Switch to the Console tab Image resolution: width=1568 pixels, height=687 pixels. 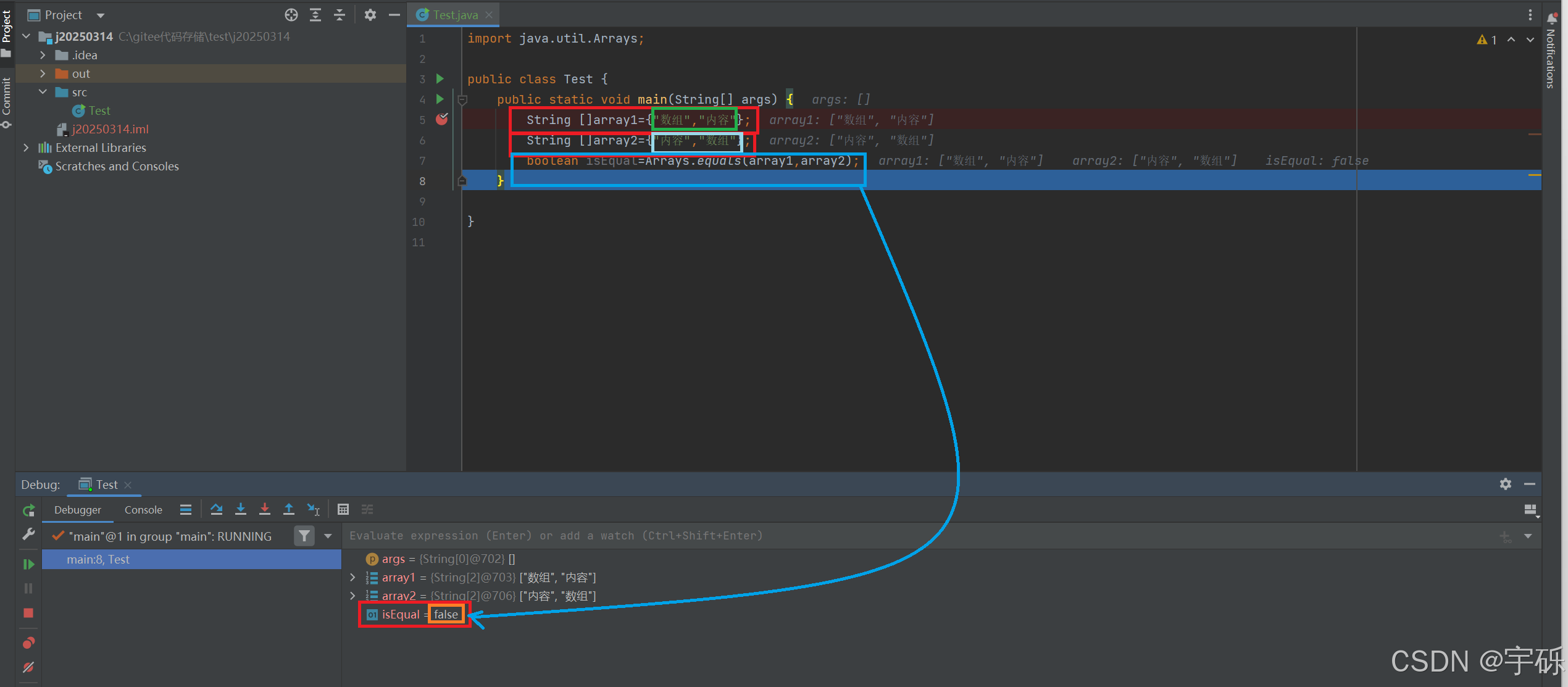tap(143, 510)
